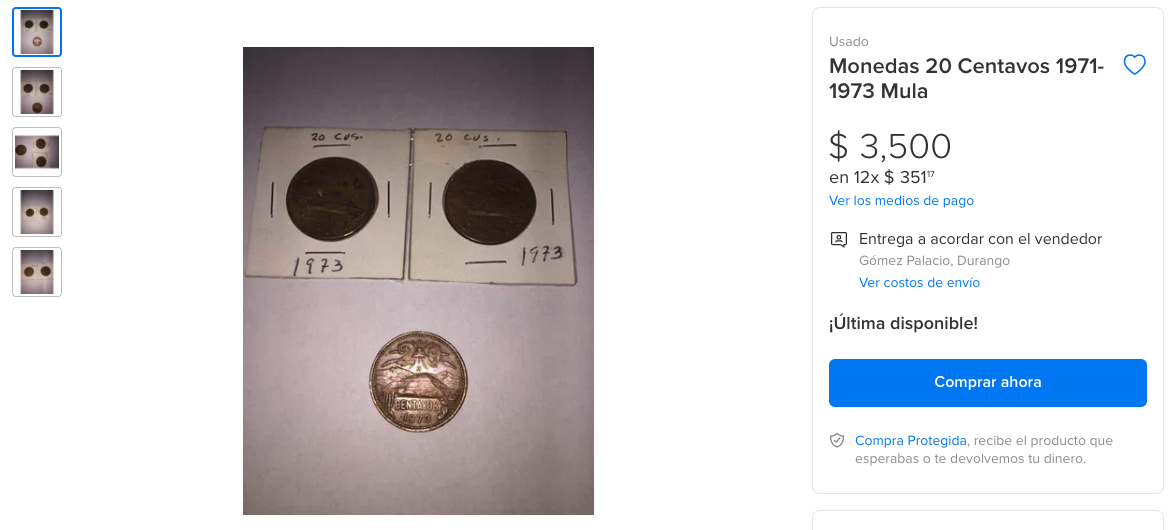Select the second coin thumbnail

pyautogui.click(x=37, y=92)
